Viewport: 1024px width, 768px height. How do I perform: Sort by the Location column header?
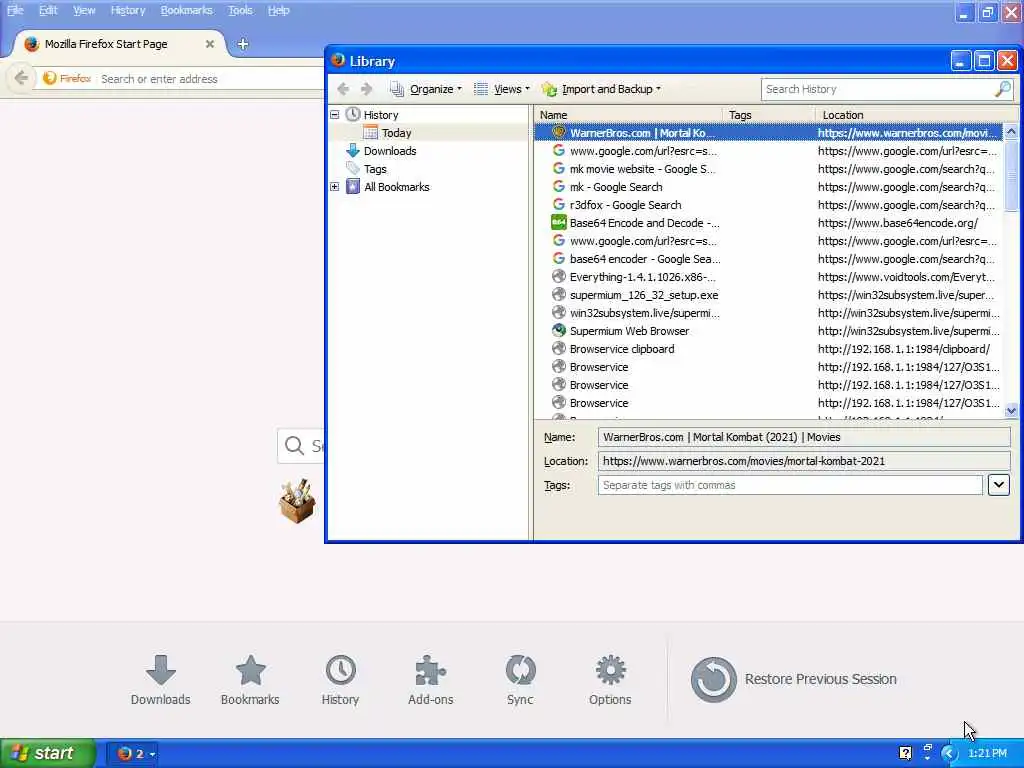[x=917, y=114]
